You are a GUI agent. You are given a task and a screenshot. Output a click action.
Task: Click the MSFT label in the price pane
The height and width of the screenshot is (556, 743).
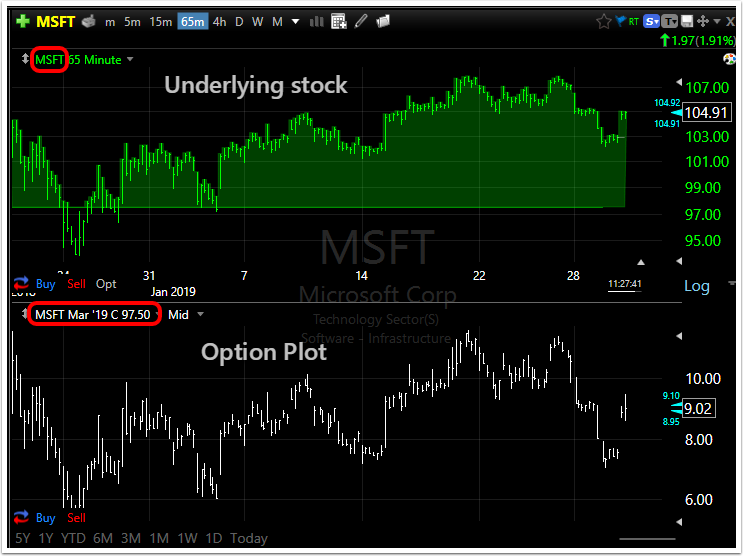pyautogui.click(x=49, y=60)
